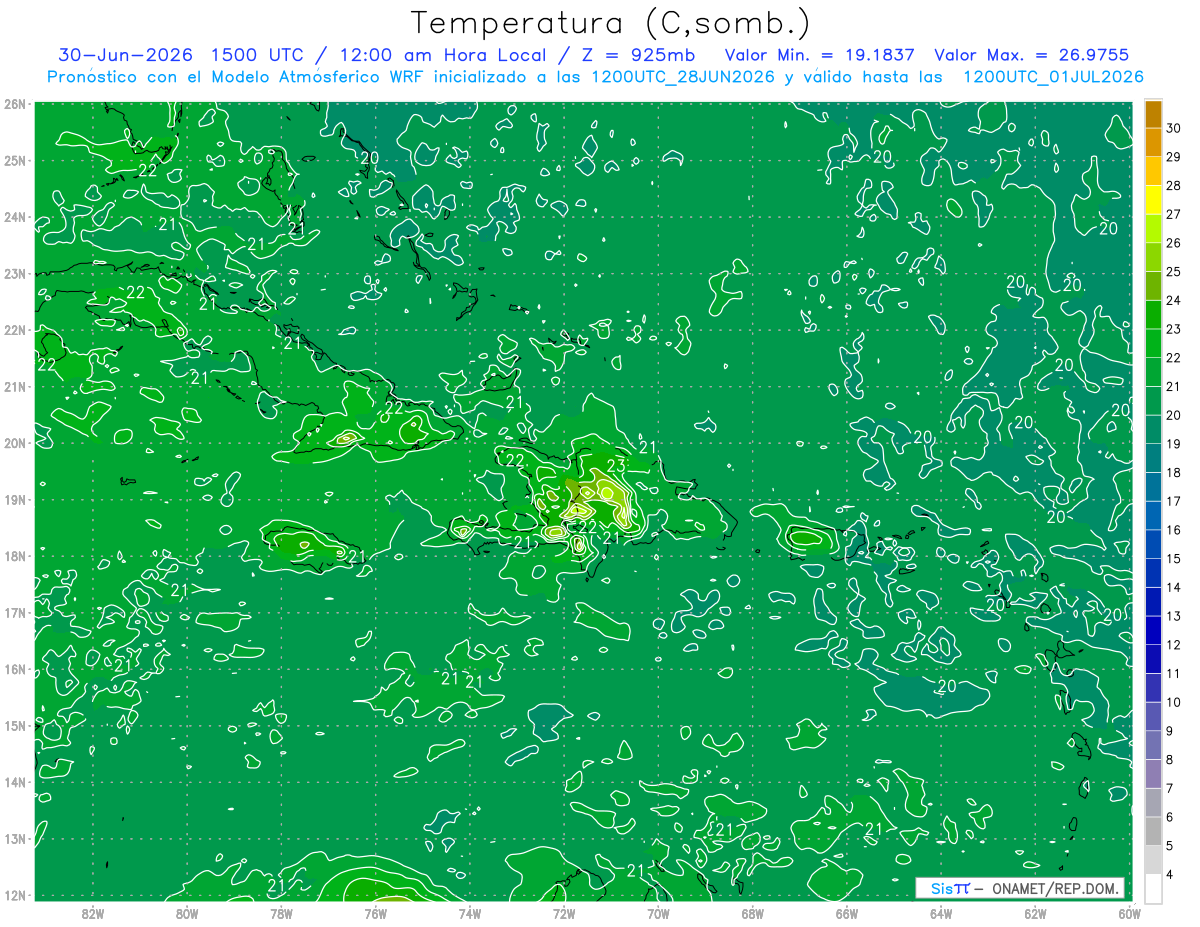
Task: Click the color scale label '14'
Action: tap(1173, 587)
